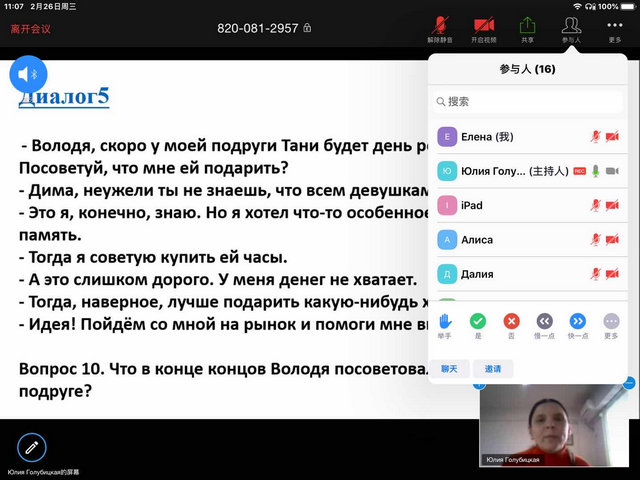Collapse the video thumbnail with minus button
Viewport: 640px width, 480px height.
[628, 383]
